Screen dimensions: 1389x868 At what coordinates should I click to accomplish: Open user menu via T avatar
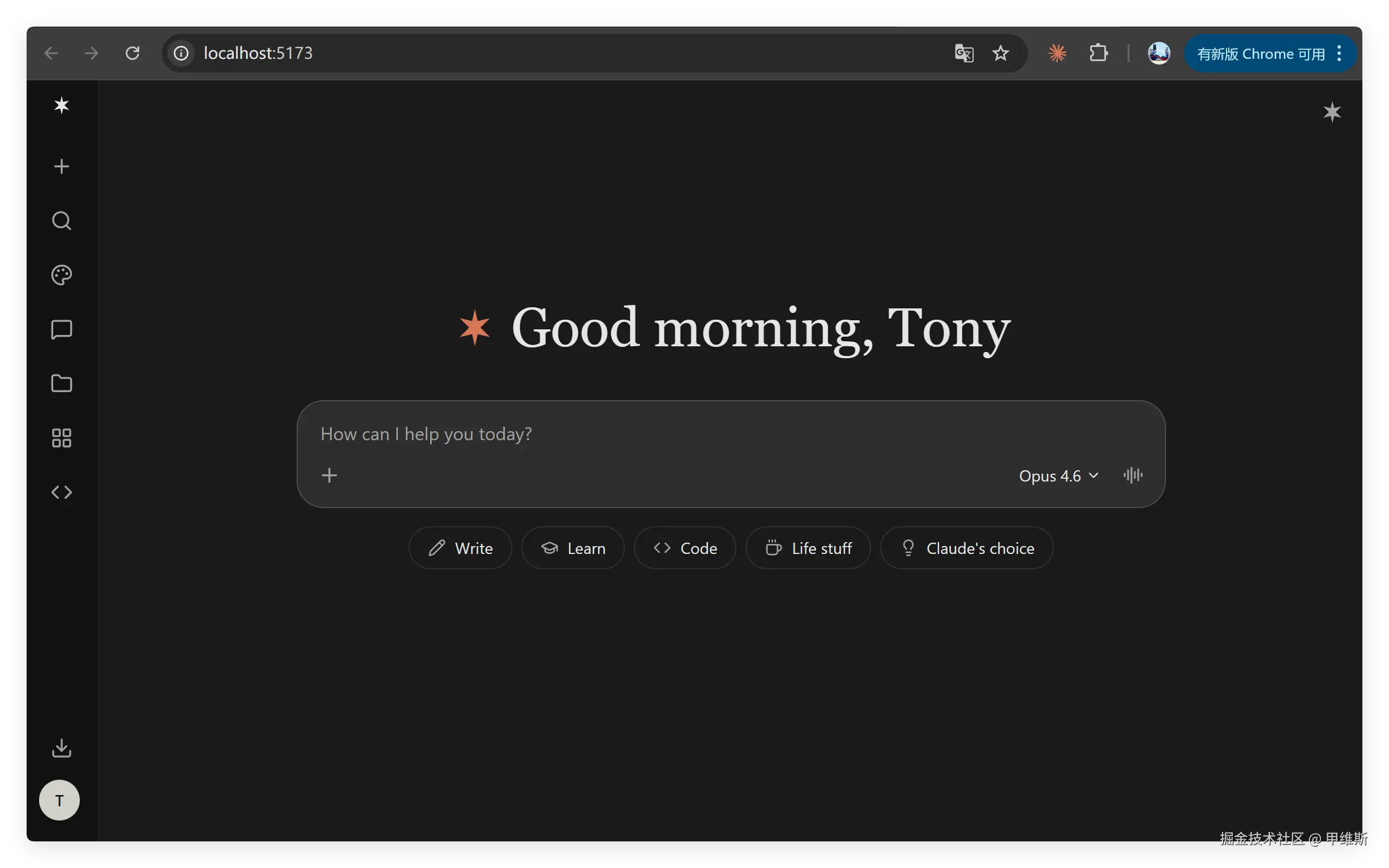(59, 800)
